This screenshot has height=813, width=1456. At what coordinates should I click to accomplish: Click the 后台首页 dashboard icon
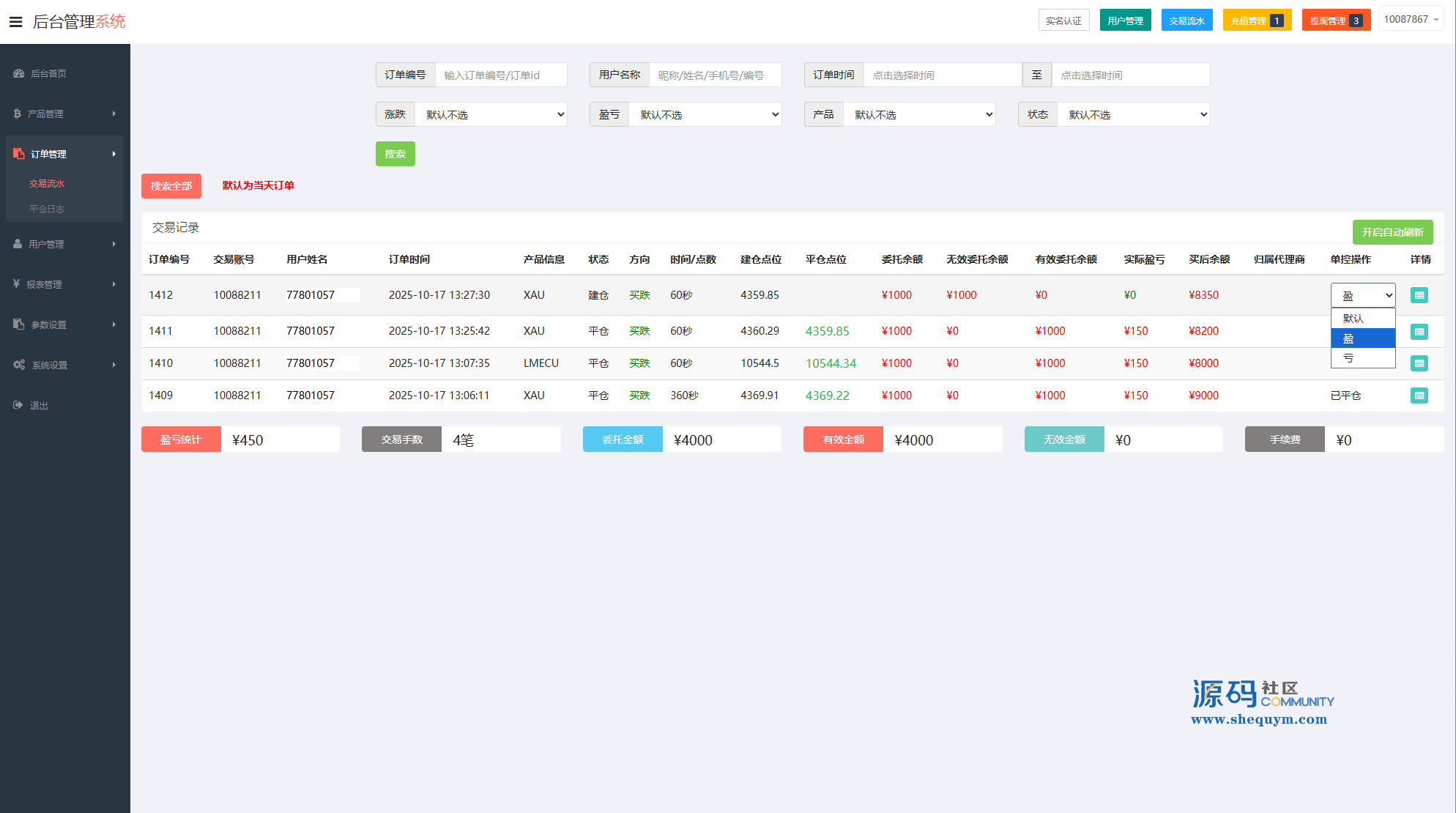tap(18, 73)
